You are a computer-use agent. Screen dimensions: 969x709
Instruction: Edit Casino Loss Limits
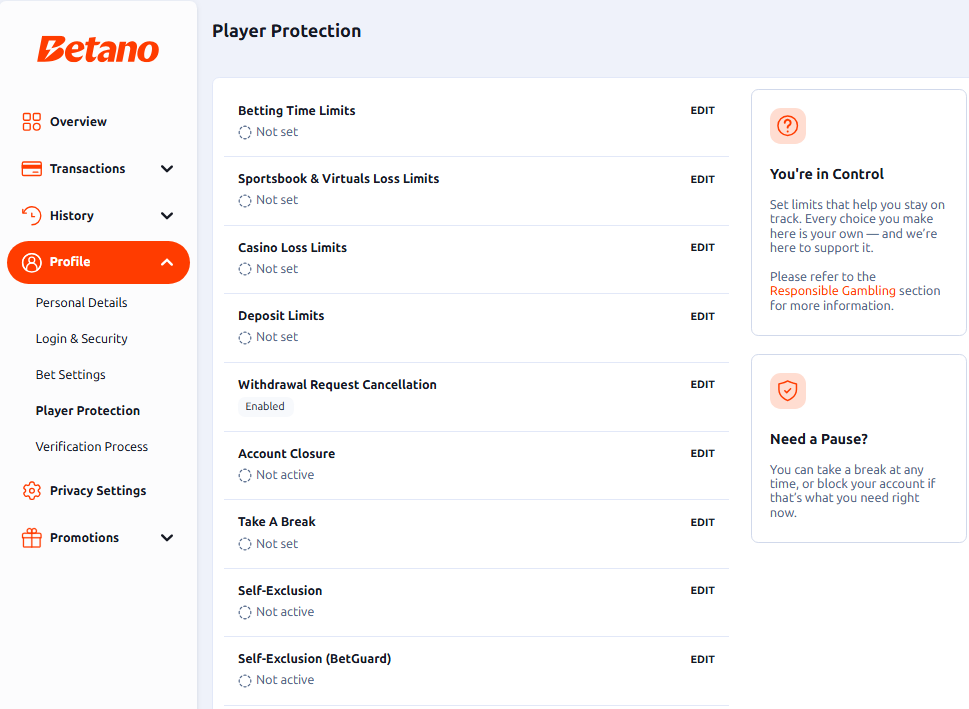pyautogui.click(x=703, y=247)
